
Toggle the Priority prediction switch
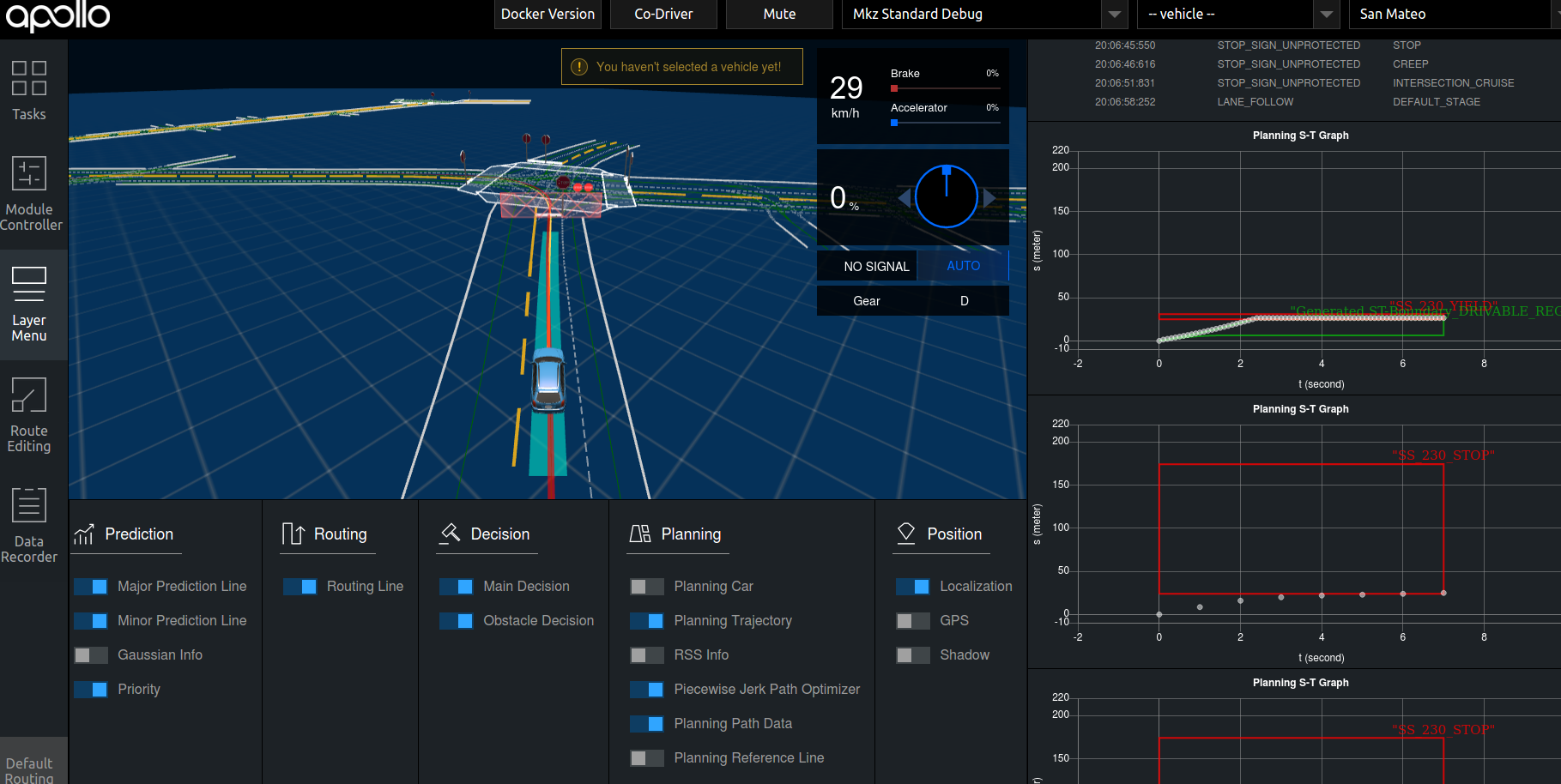[x=91, y=690]
